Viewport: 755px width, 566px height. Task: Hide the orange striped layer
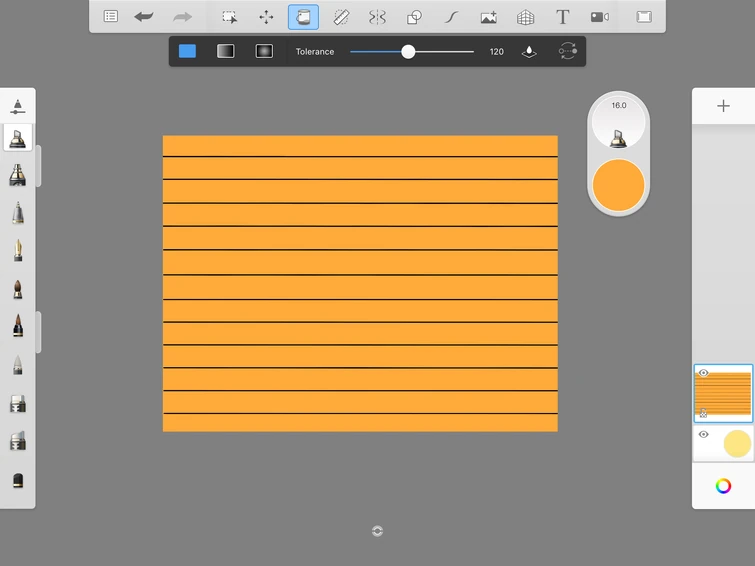pyautogui.click(x=703, y=373)
